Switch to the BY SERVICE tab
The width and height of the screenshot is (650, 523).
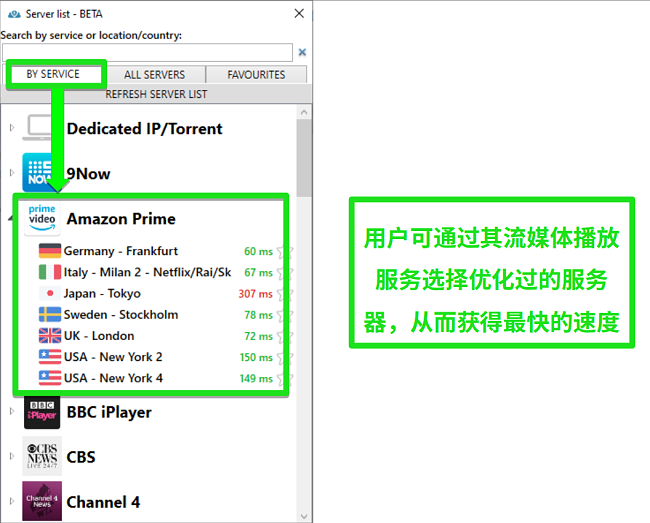53,74
